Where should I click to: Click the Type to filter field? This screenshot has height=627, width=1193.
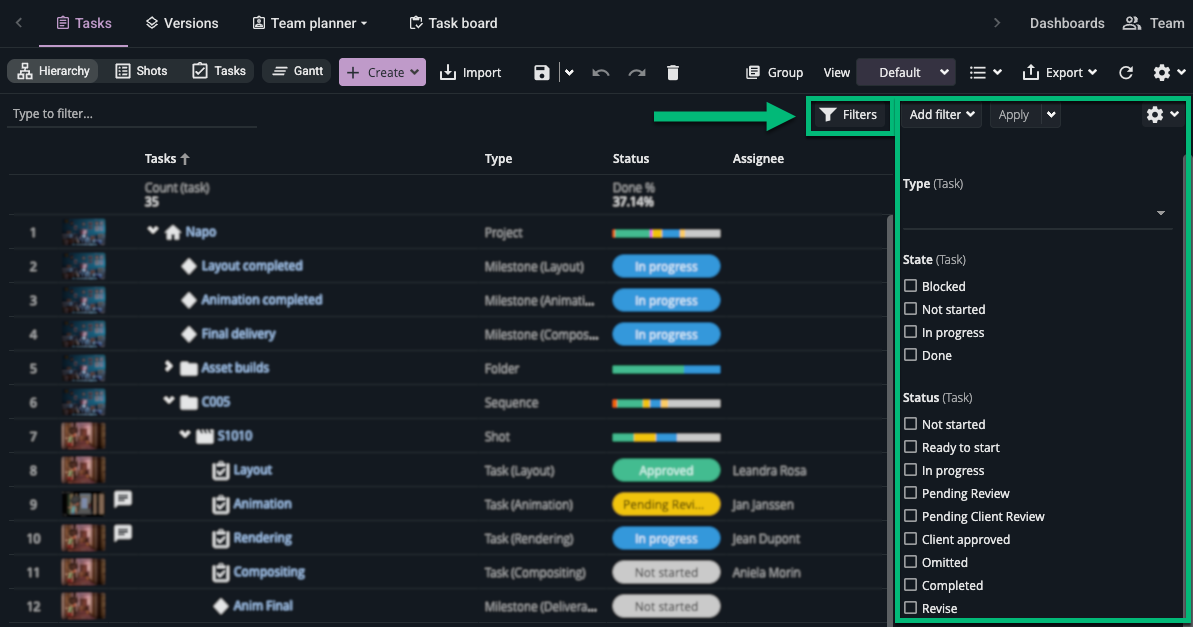[x=130, y=114]
